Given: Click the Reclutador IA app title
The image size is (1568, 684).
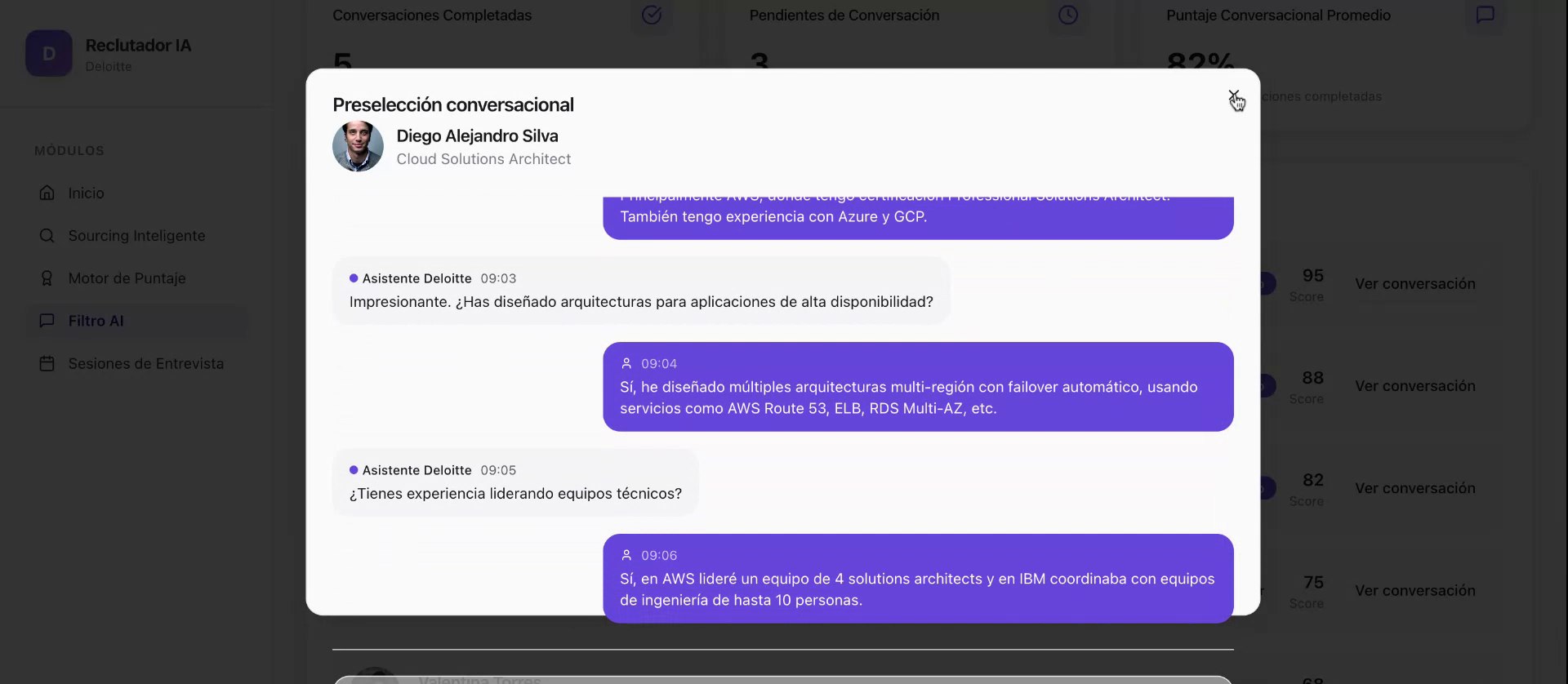Looking at the screenshot, I should (x=138, y=46).
